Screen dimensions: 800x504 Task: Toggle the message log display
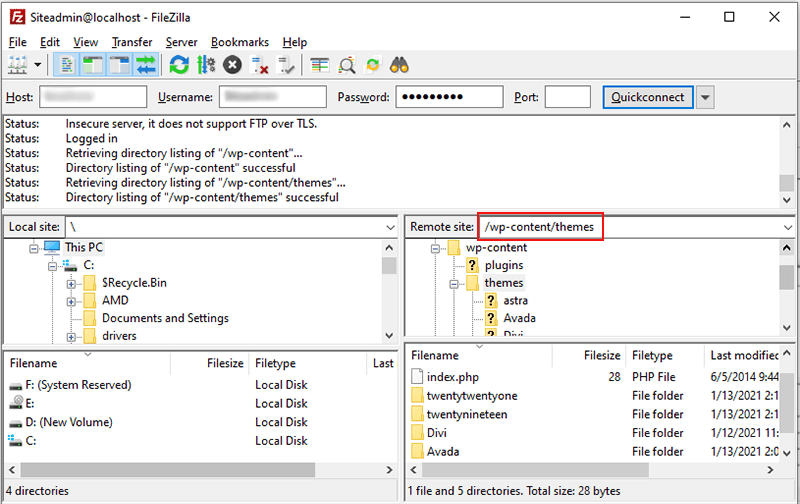[x=66, y=65]
